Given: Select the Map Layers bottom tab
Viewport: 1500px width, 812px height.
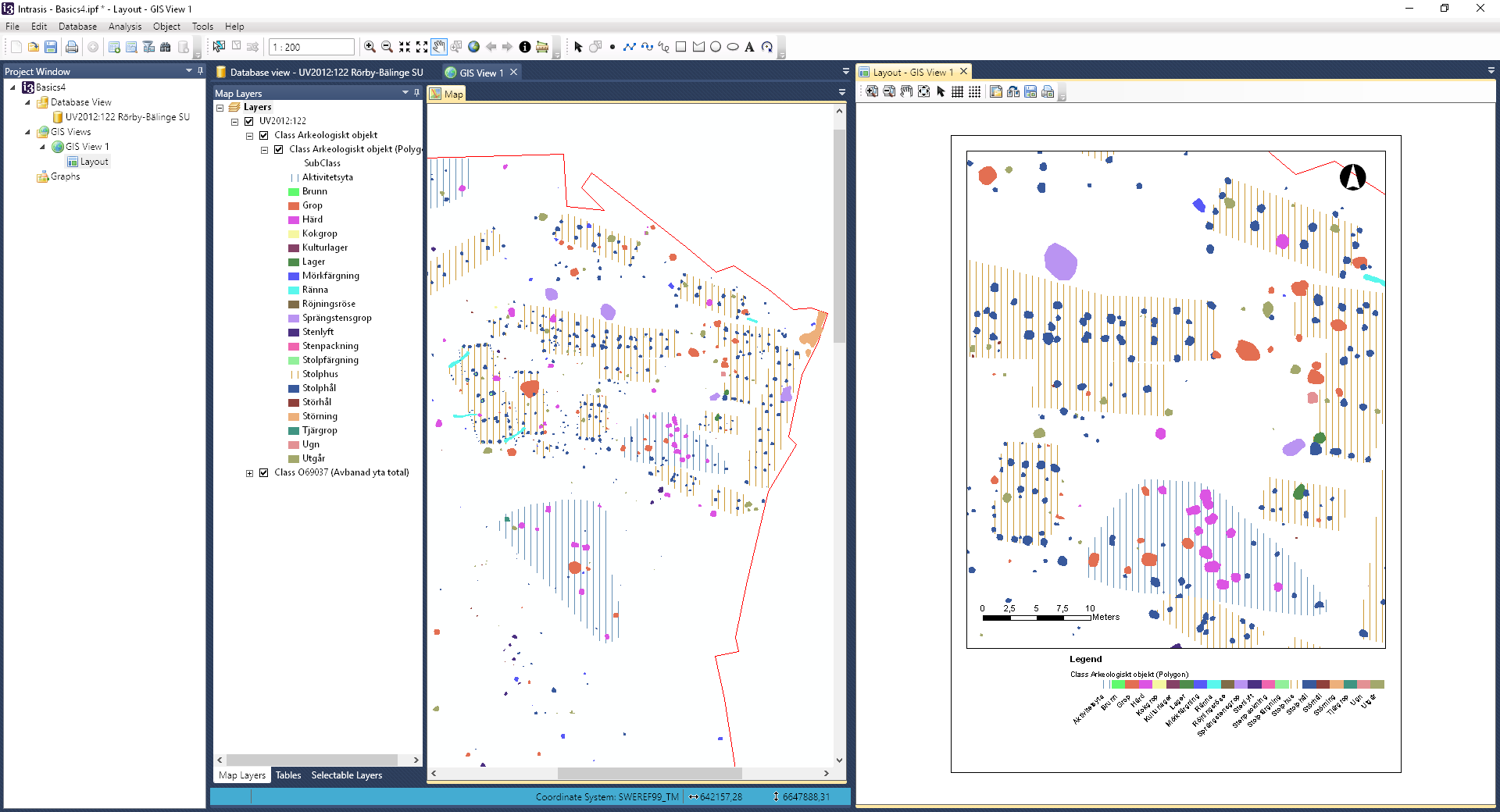Looking at the screenshot, I should [242, 775].
